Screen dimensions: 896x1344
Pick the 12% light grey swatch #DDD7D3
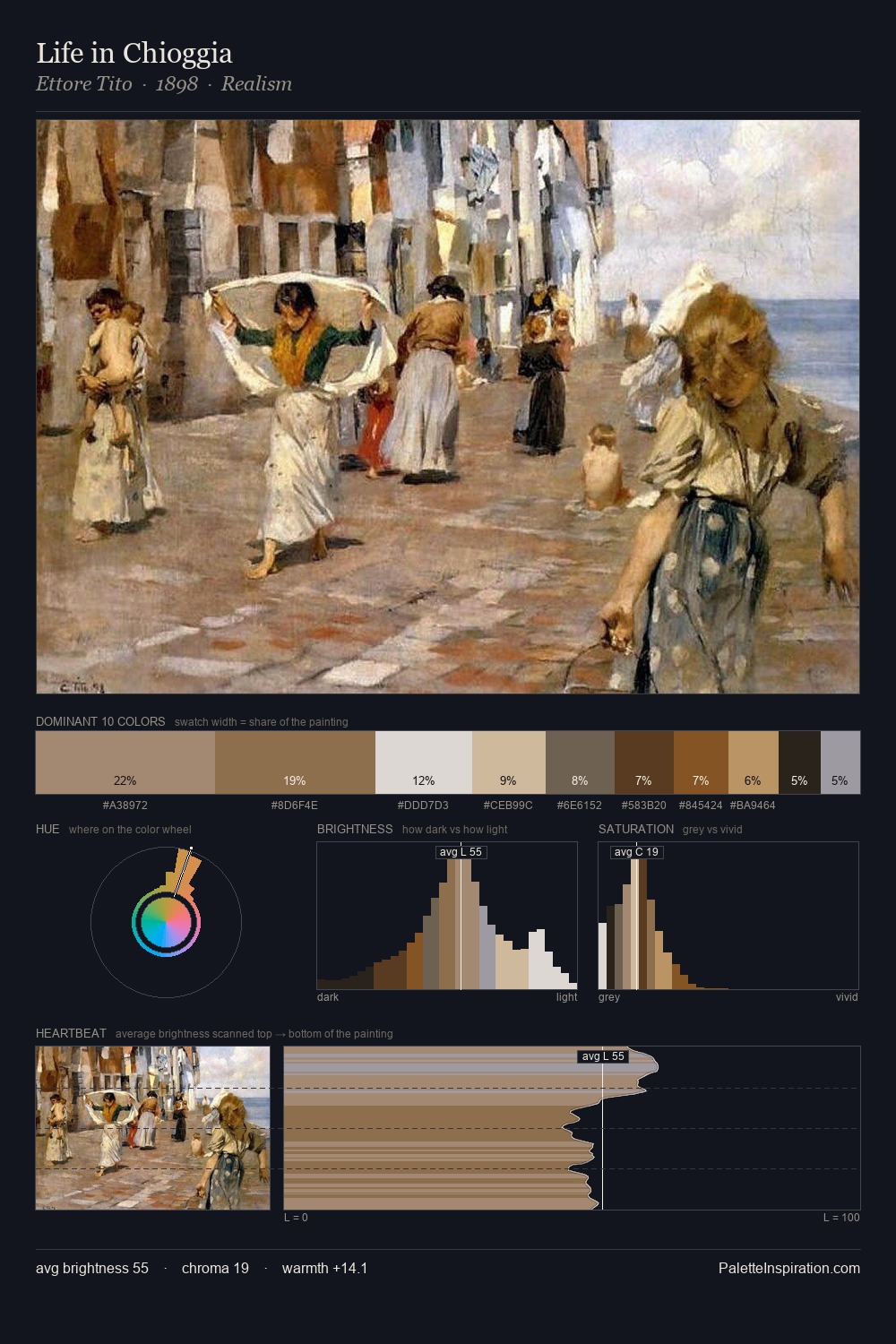click(424, 762)
